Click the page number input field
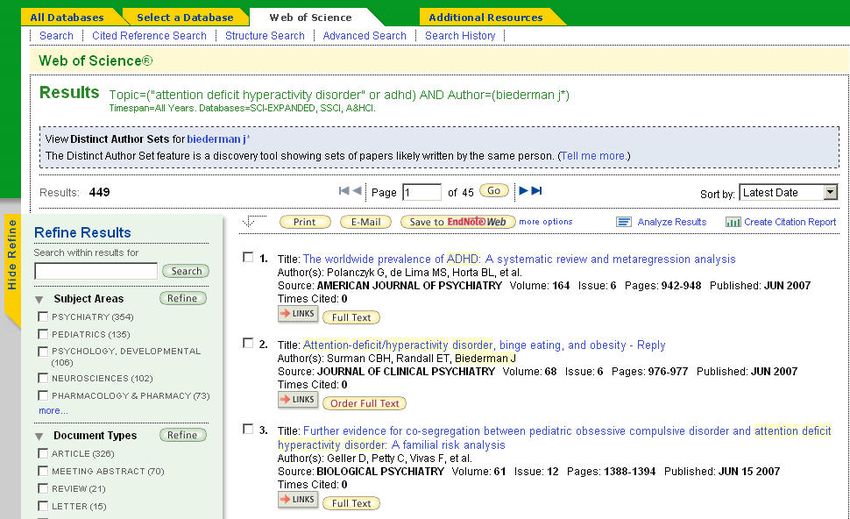850x519 pixels. pos(422,193)
